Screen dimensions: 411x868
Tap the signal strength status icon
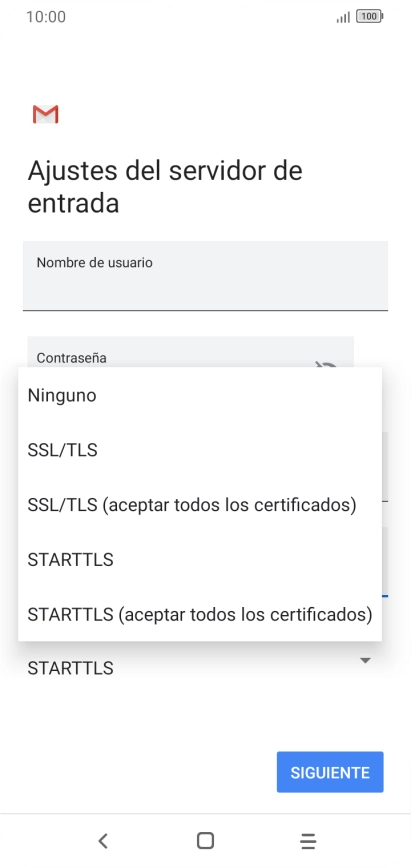343,17
